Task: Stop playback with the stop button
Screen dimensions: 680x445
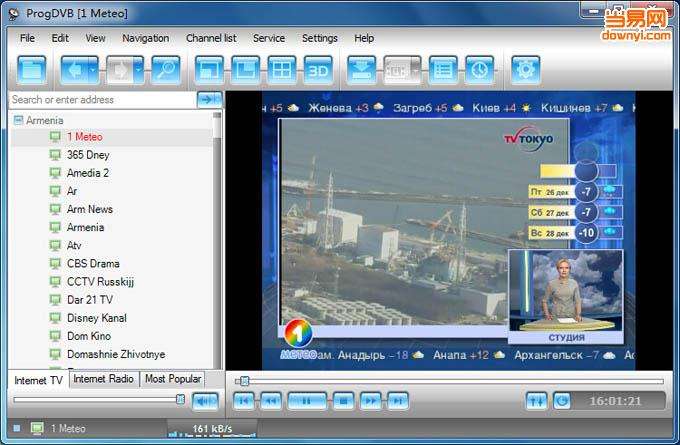Action: tap(343, 401)
